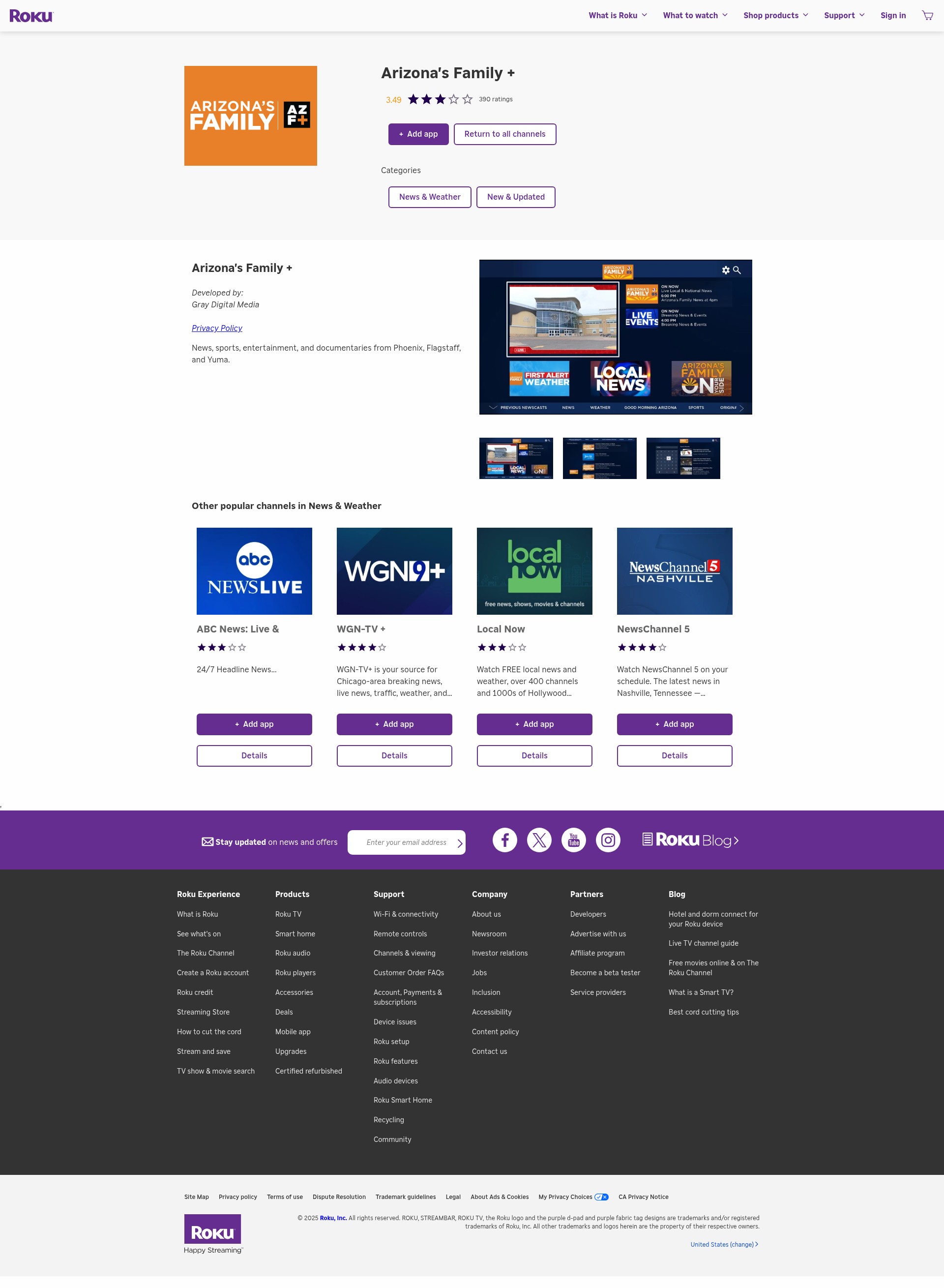
Task: Open the WGN-TV + channel image
Action: point(394,571)
